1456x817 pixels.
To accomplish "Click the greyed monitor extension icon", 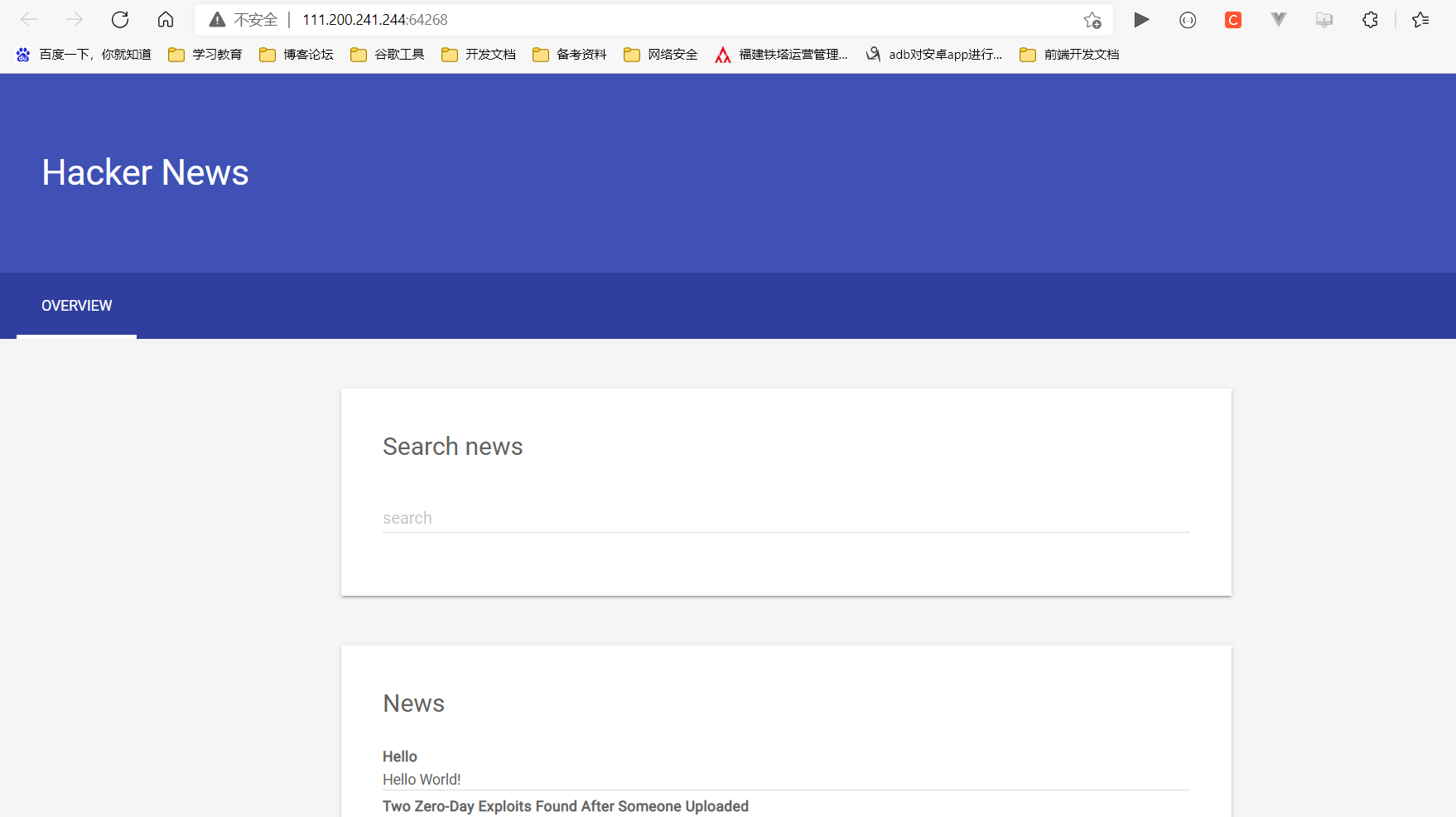I will 1324,20.
